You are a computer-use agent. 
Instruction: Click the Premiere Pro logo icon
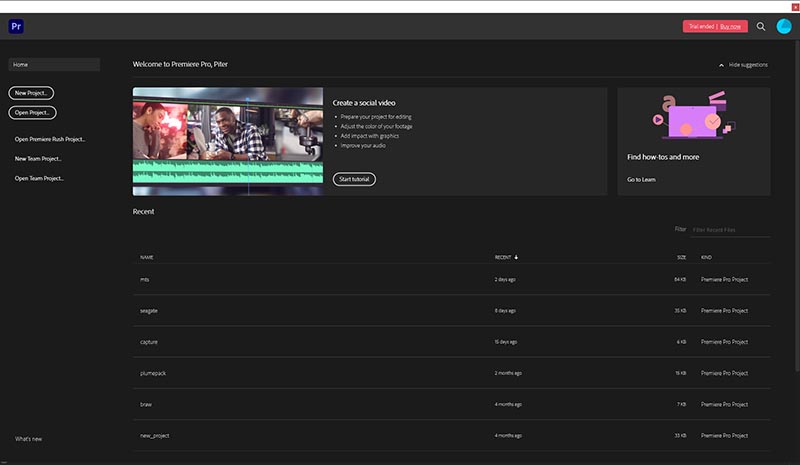pos(16,26)
